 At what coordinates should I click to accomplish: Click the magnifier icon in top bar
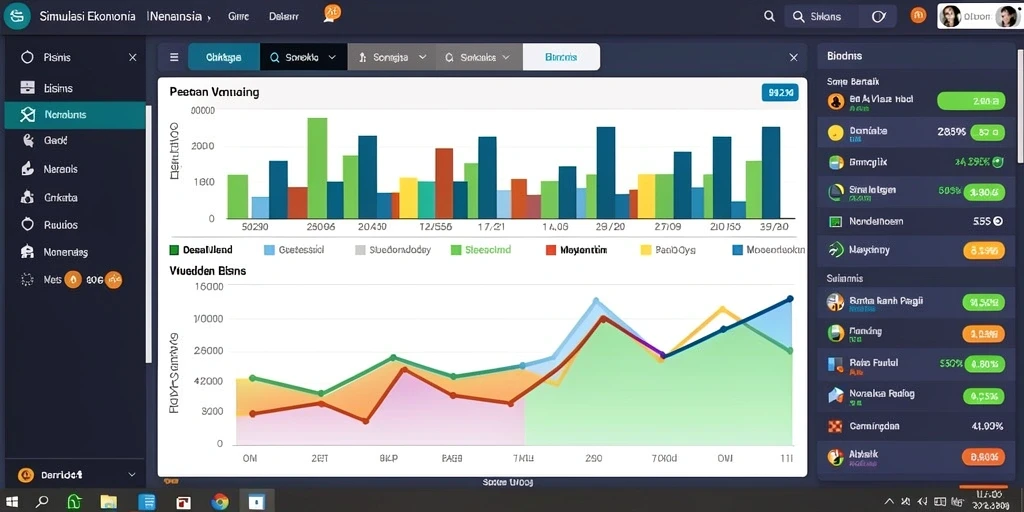pos(769,17)
